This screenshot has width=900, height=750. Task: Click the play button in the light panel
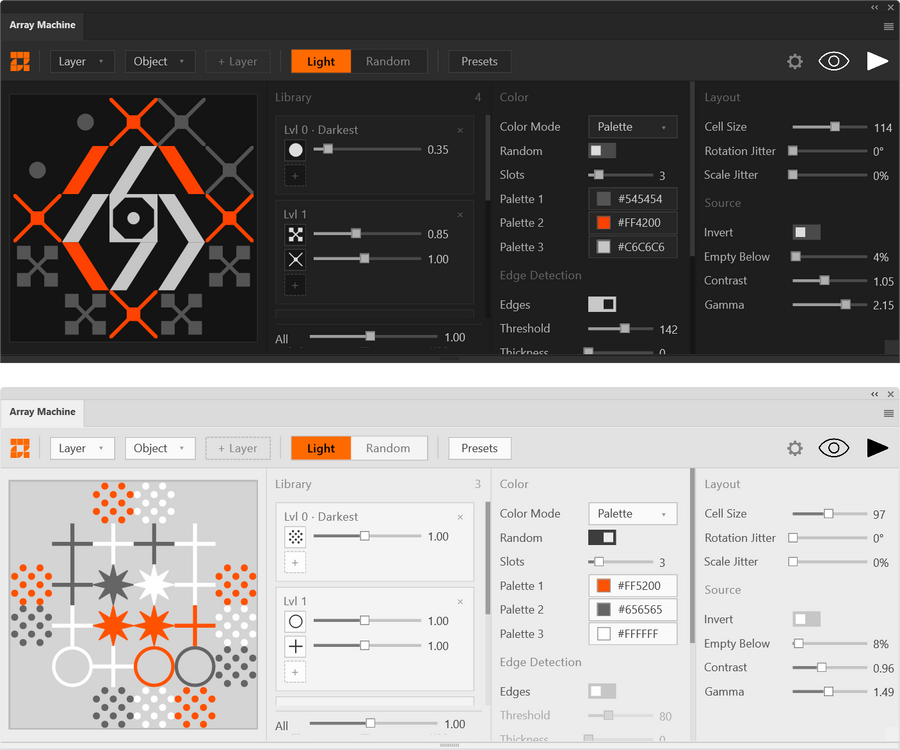[877, 448]
